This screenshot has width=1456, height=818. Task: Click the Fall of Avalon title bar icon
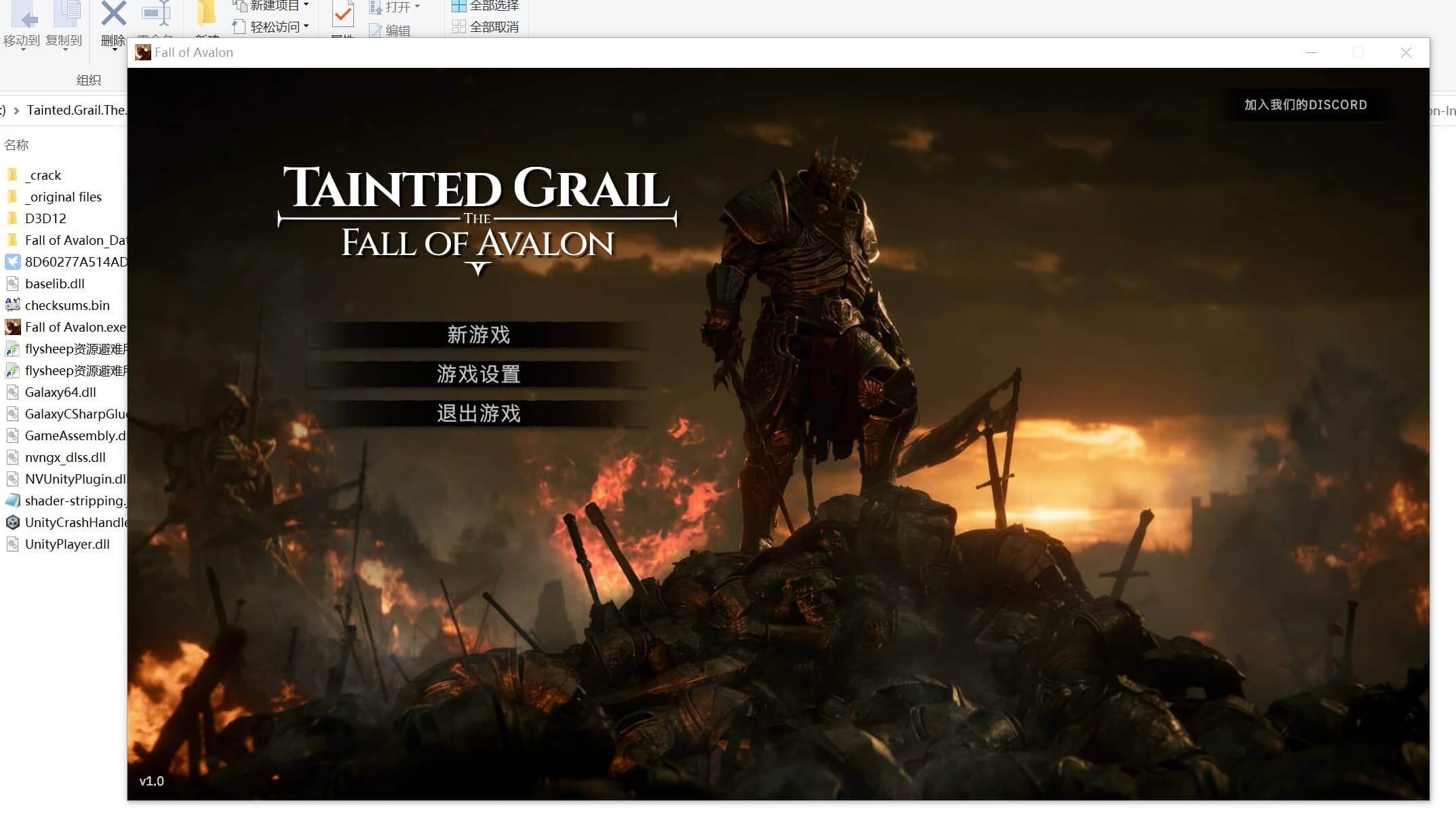click(x=143, y=52)
